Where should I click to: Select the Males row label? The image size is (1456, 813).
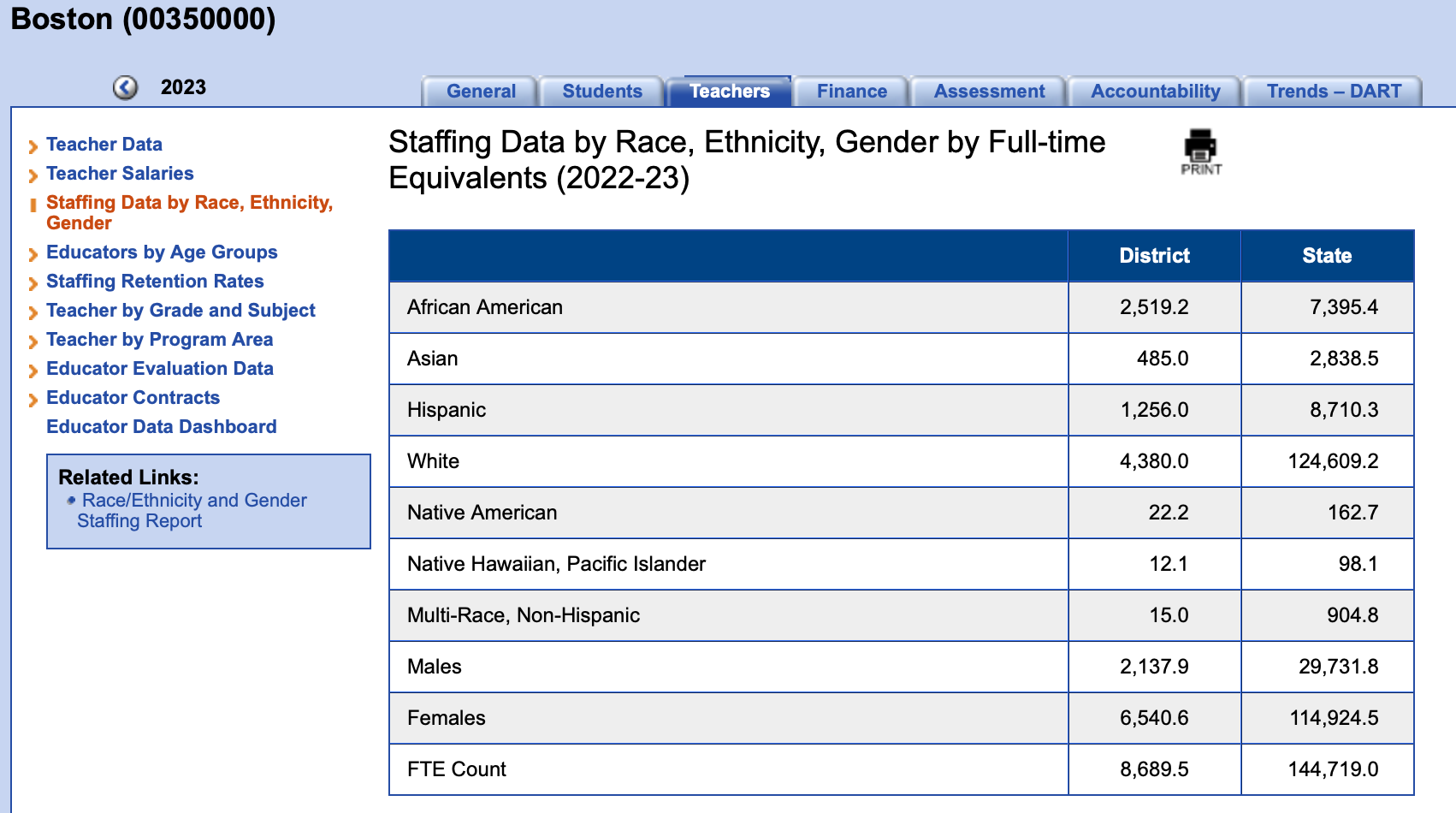[434, 667]
